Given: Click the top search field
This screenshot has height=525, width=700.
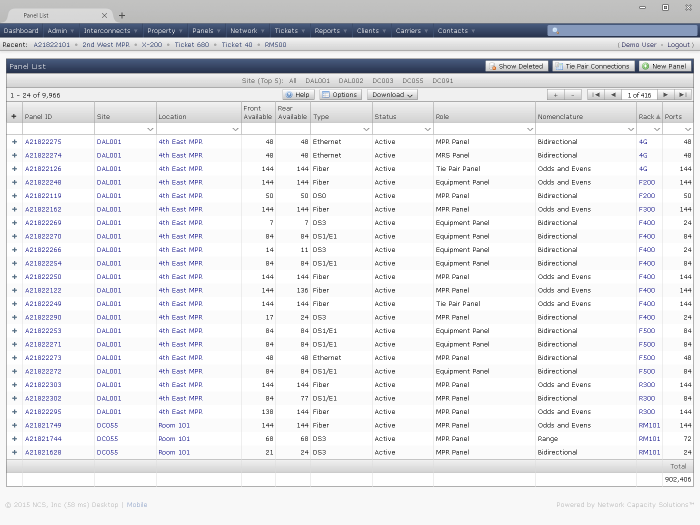Looking at the screenshot, I should [620, 31].
